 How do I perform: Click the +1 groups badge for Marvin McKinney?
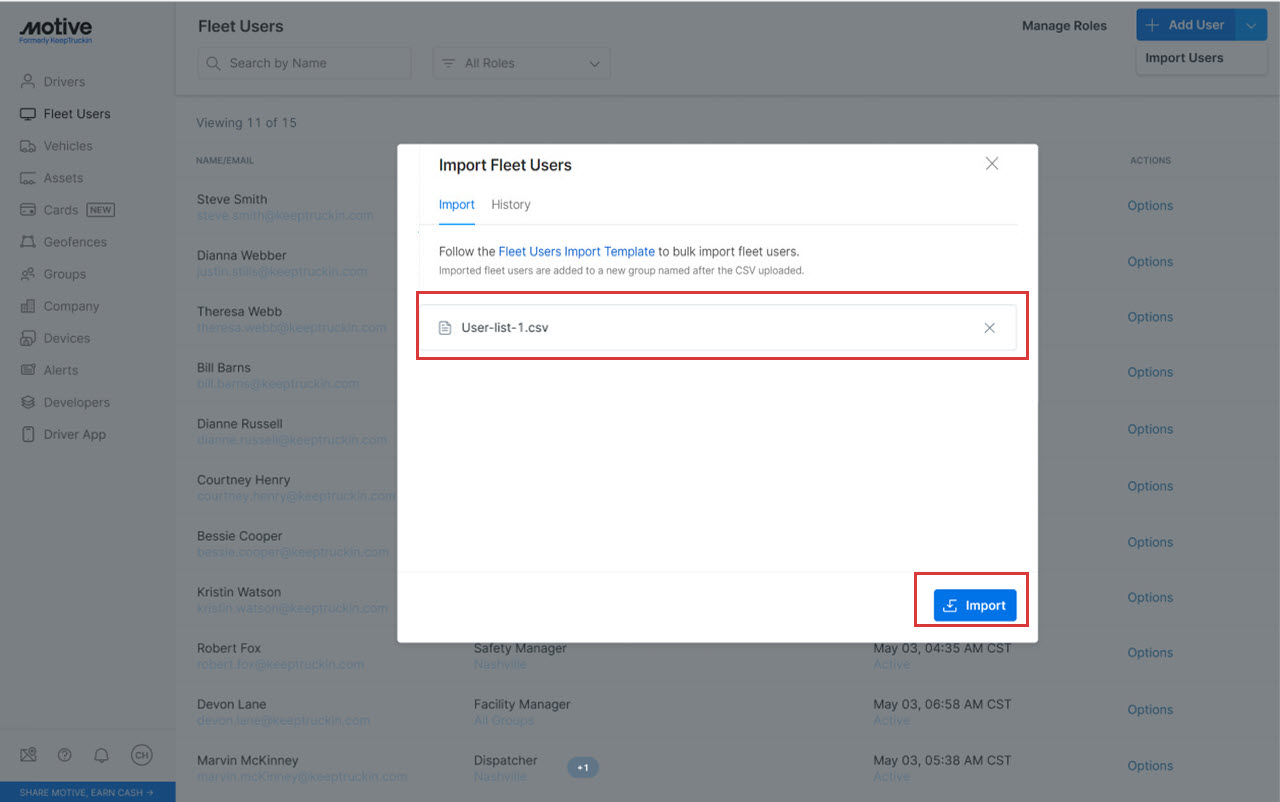(583, 768)
